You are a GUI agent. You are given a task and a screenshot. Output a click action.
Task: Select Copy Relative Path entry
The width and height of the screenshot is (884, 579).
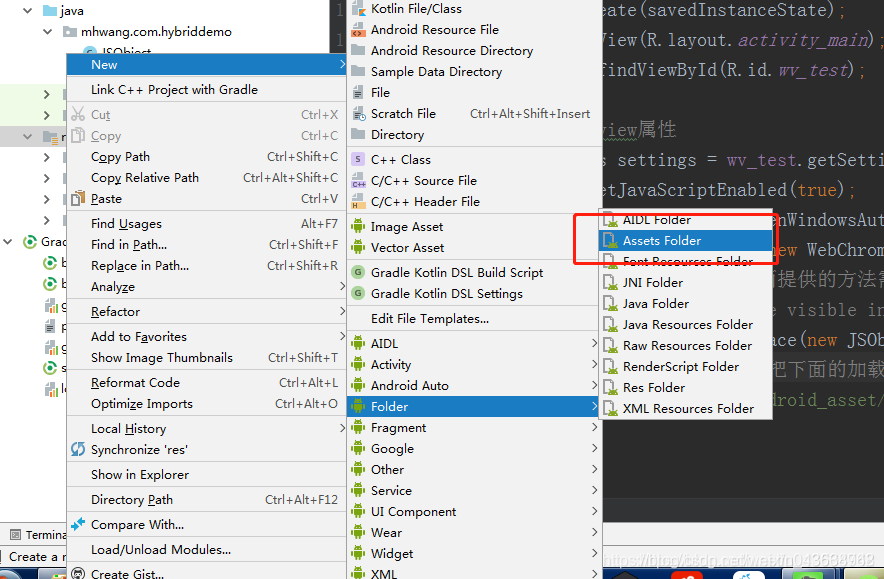pos(206,178)
